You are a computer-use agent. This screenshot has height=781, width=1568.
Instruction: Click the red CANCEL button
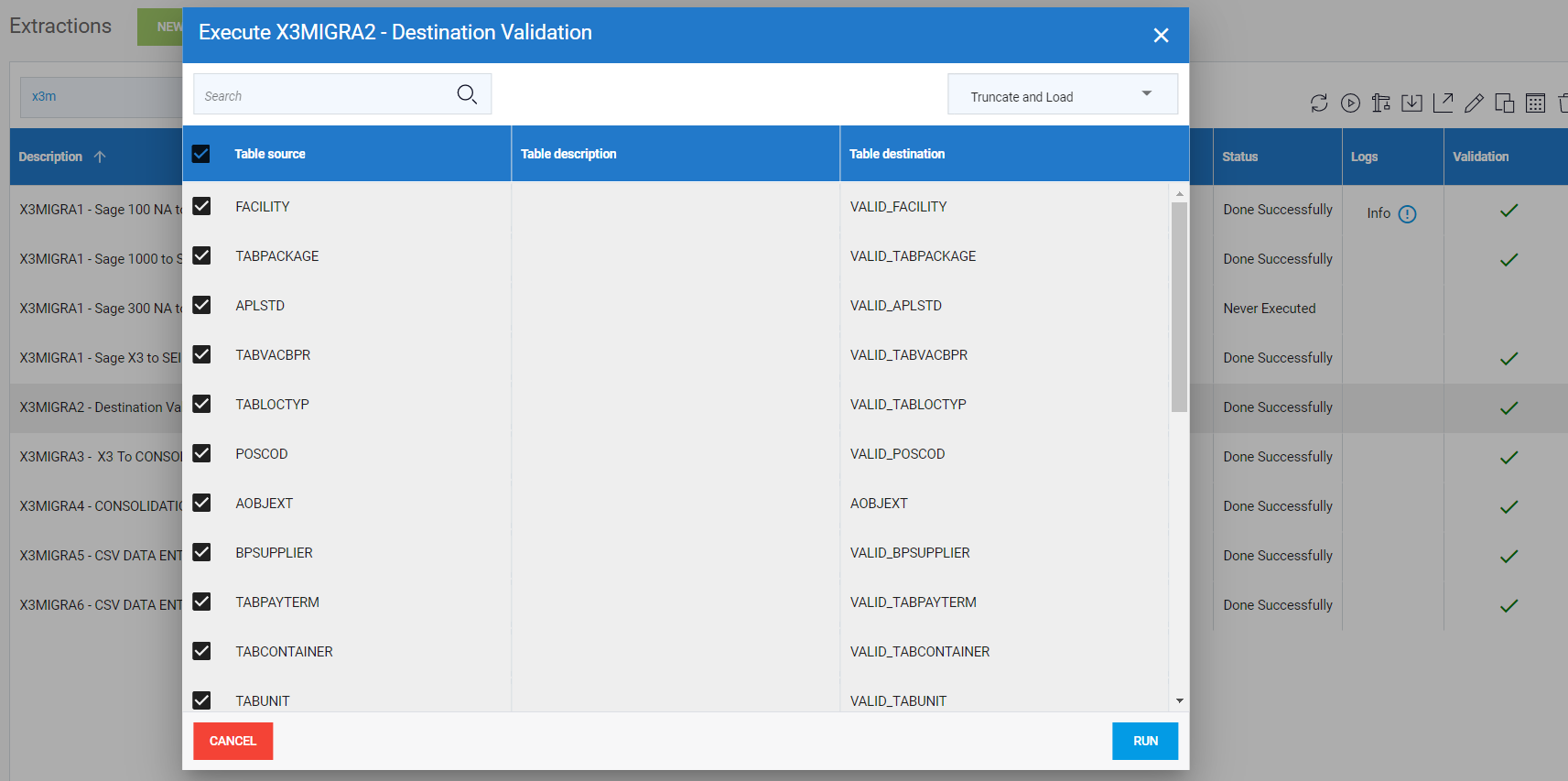232,741
